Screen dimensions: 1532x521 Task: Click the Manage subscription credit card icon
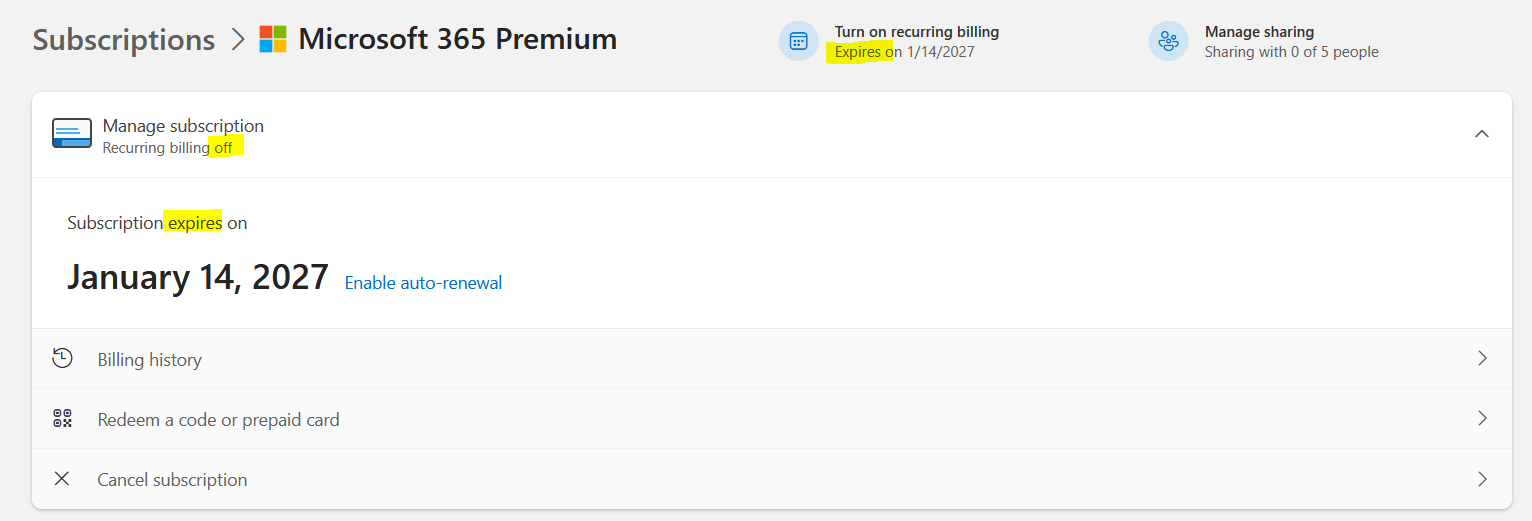point(72,135)
